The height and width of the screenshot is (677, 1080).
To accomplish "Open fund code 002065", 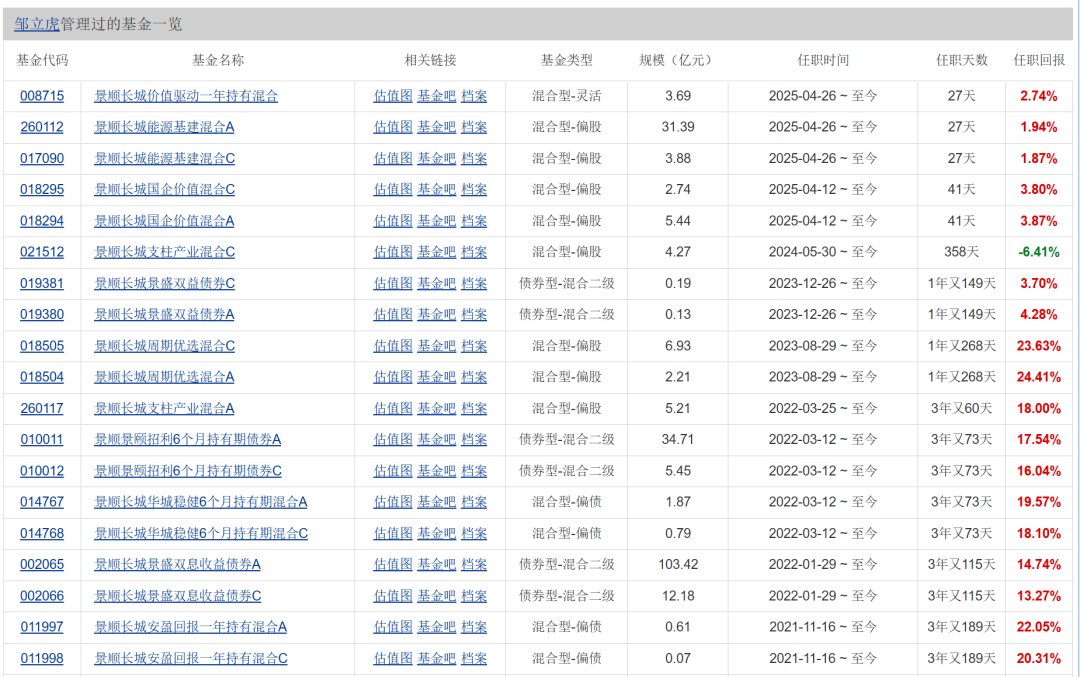I will [x=42, y=565].
